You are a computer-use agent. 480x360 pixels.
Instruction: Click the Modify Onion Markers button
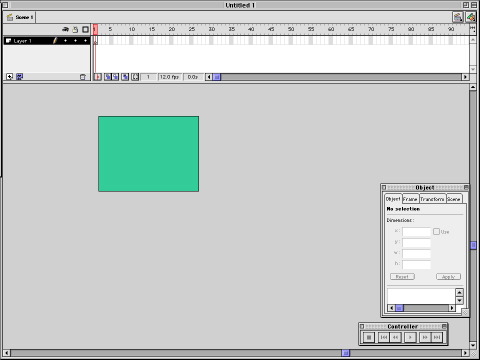pyautogui.click(x=135, y=77)
